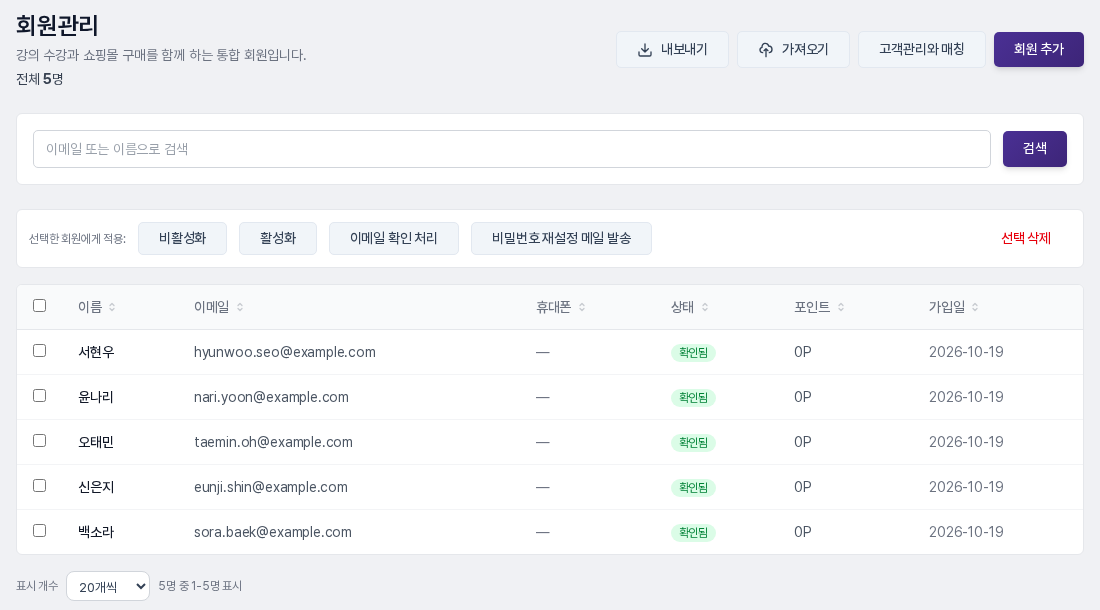Sort by the 상태 column sort icon
1100x610 pixels.
pyautogui.click(x=705, y=307)
